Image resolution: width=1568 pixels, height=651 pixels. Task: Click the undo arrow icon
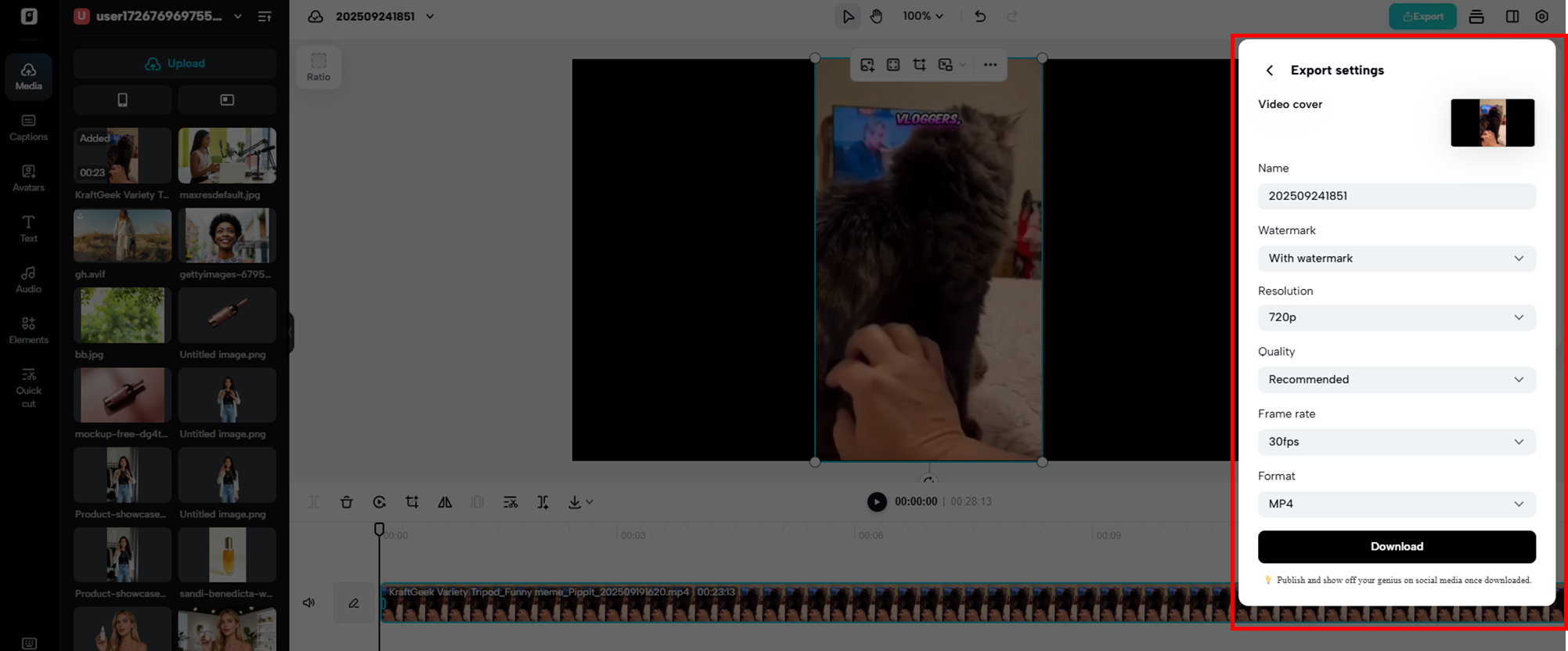click(980, 16)
